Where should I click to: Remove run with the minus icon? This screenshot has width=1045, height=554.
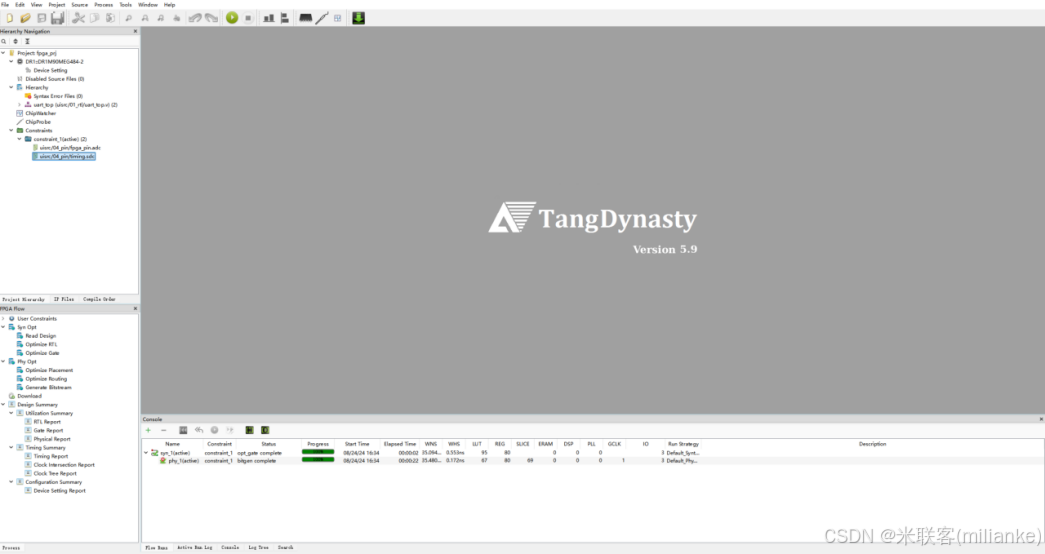click(163, 430)
